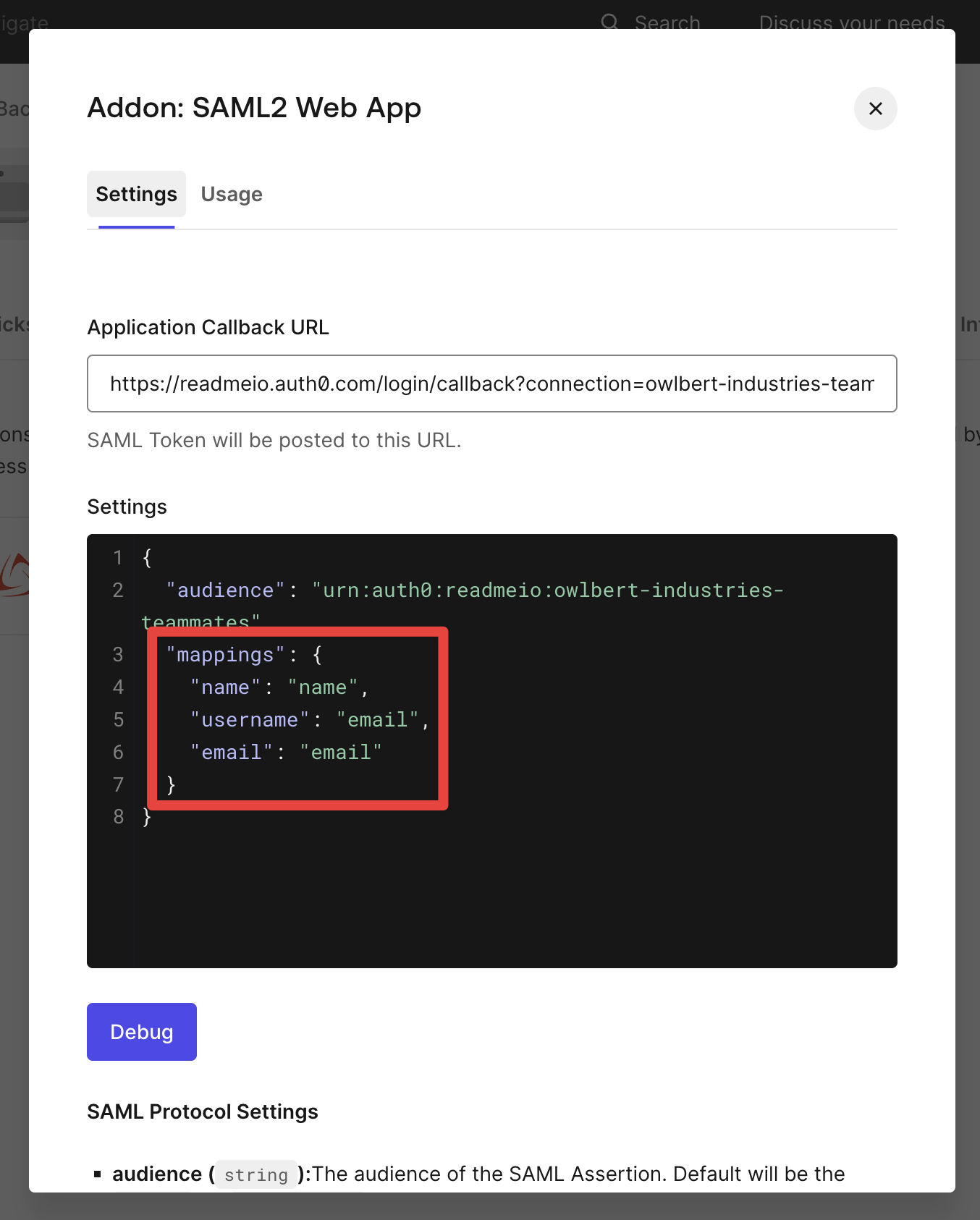Switch to the Settings tab
980x1220 pixels.
pyautogui.click(x=136, y=194)
